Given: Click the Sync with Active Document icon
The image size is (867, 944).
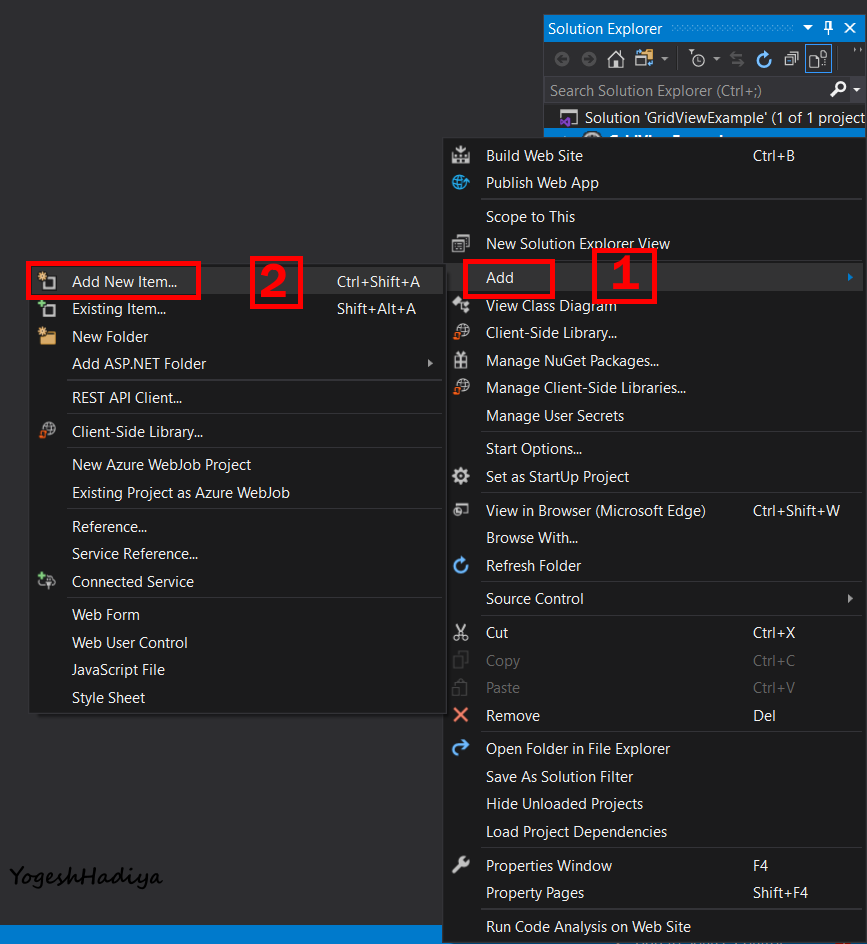Looking at the screenshot, I should click(738, 59).
